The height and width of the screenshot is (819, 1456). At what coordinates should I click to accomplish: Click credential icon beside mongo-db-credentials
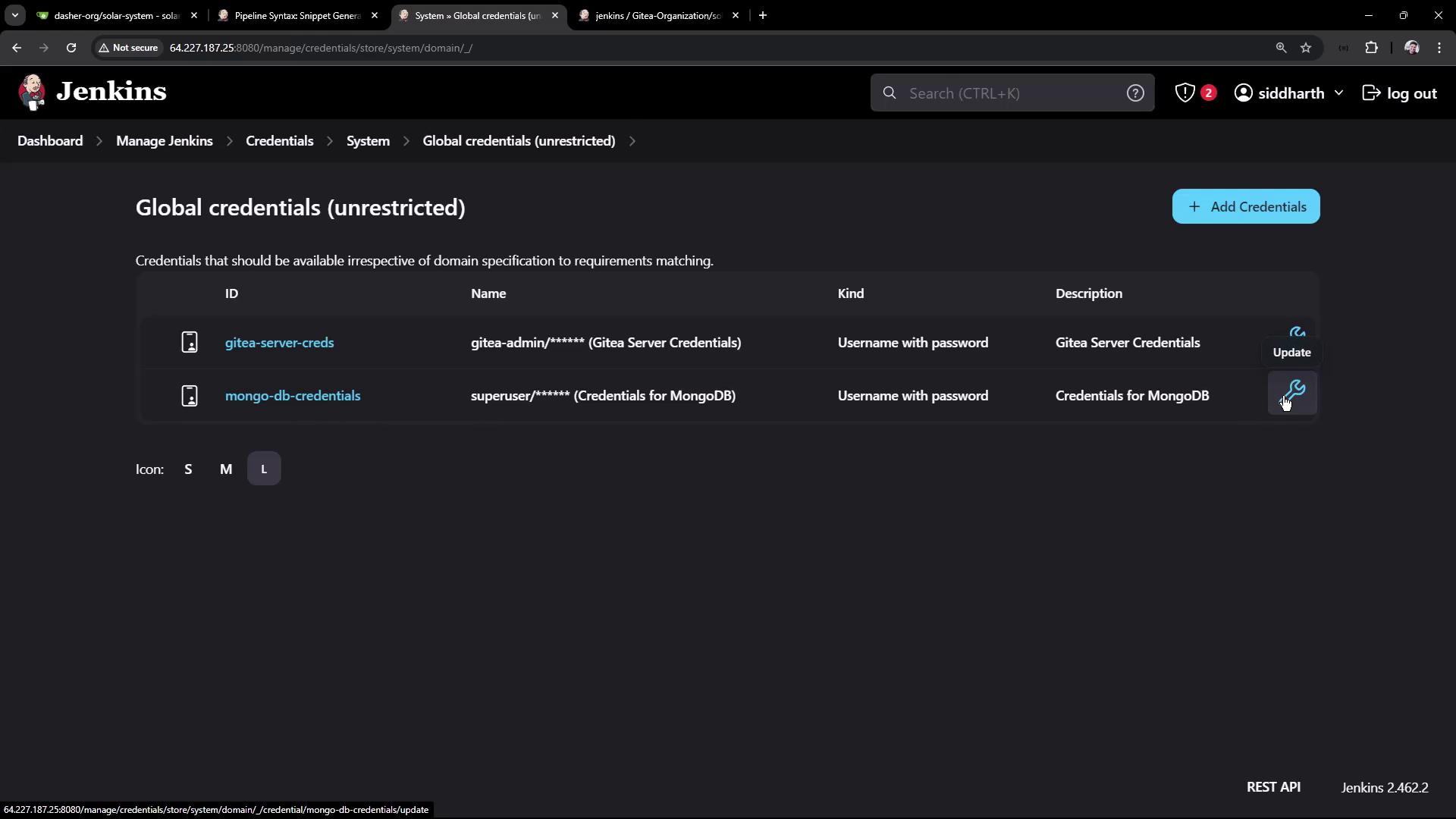click(x=190, y=395)
